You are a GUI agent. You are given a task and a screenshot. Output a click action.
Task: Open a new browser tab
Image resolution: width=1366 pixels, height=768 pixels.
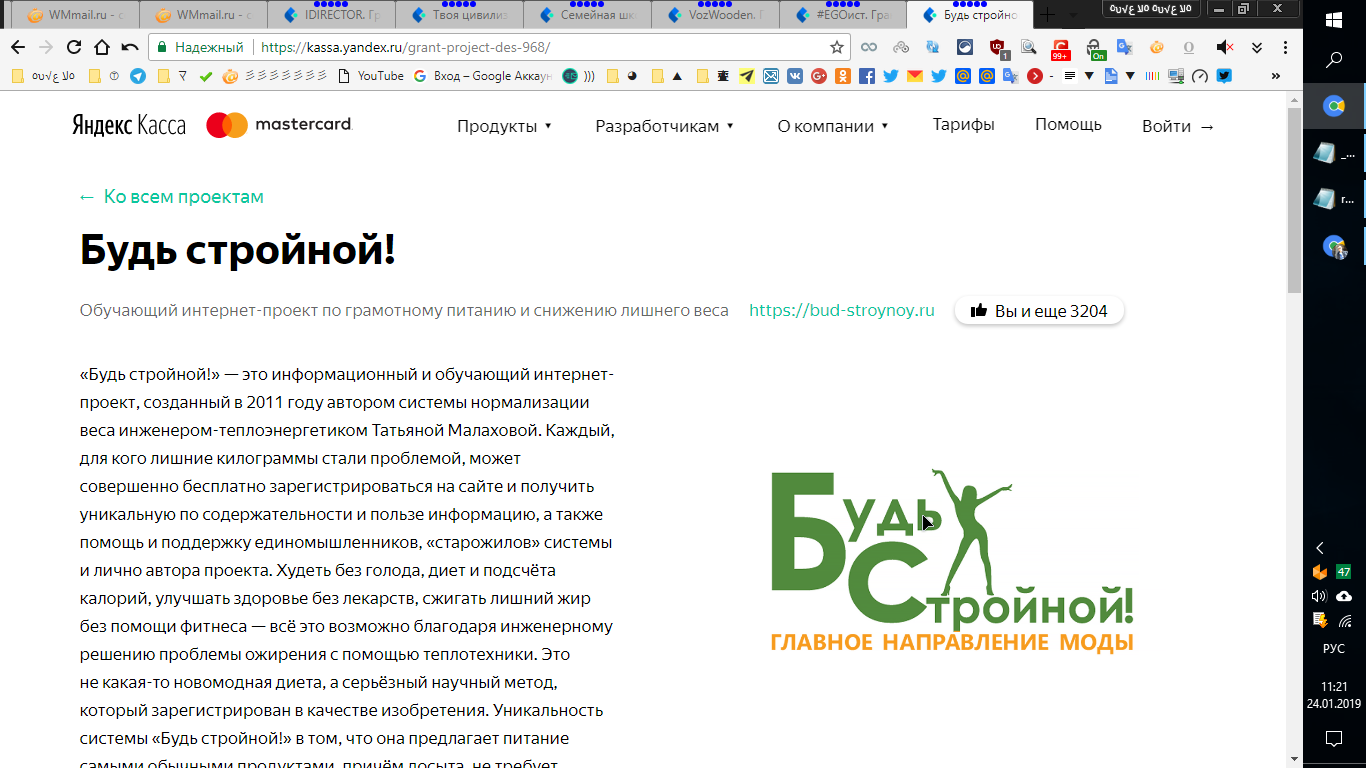coord(1048,15)
